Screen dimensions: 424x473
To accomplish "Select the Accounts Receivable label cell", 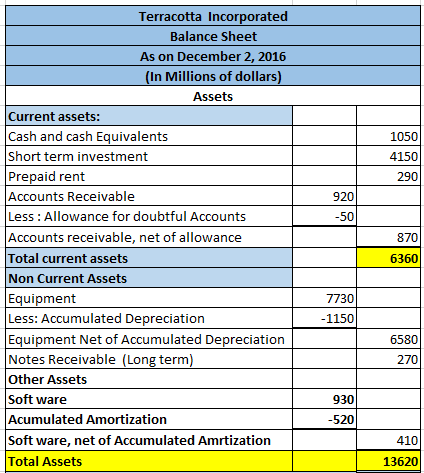I will click(149, 196).
